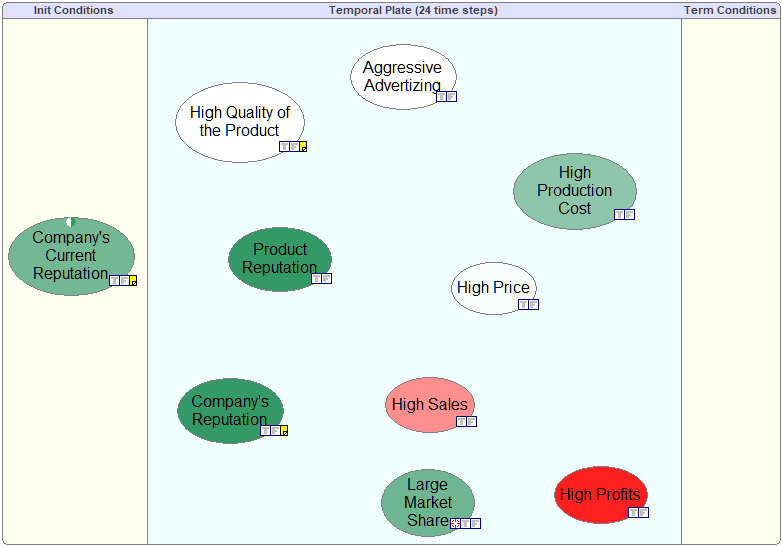Open the yellow note icon on Company's Reputation
Viewport: 782px width, 546px height.
284,430
